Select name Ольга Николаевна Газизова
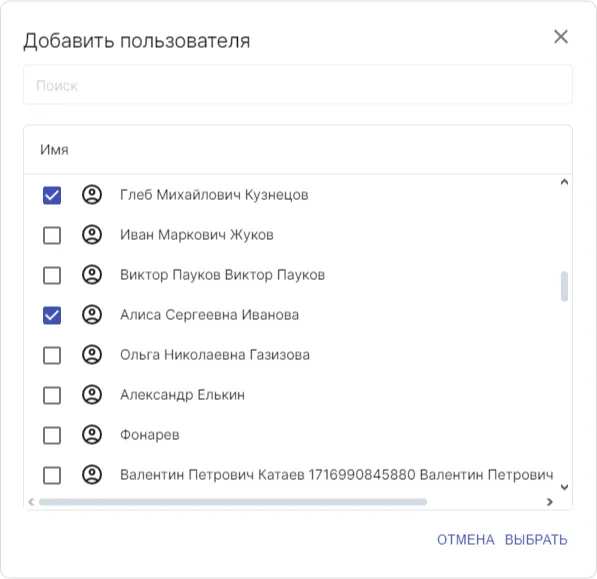This screenshot has width=597, height=579. pyautogui.click(x=215, y=355)
